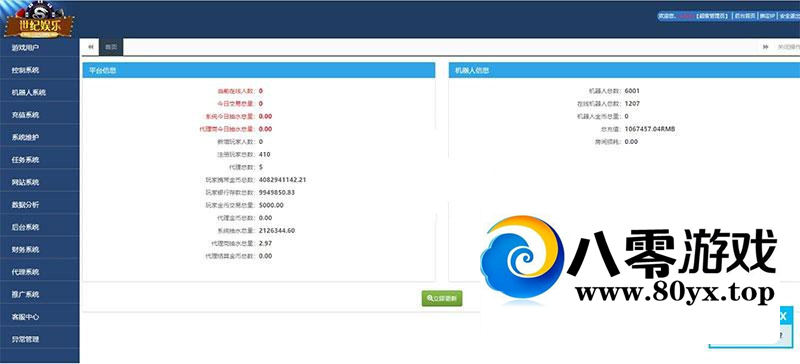Screen dimensions: 800x364
Task: Click the tab scroll-left double arrow icon
Action: pyautogui.click(x=90, y=47)
